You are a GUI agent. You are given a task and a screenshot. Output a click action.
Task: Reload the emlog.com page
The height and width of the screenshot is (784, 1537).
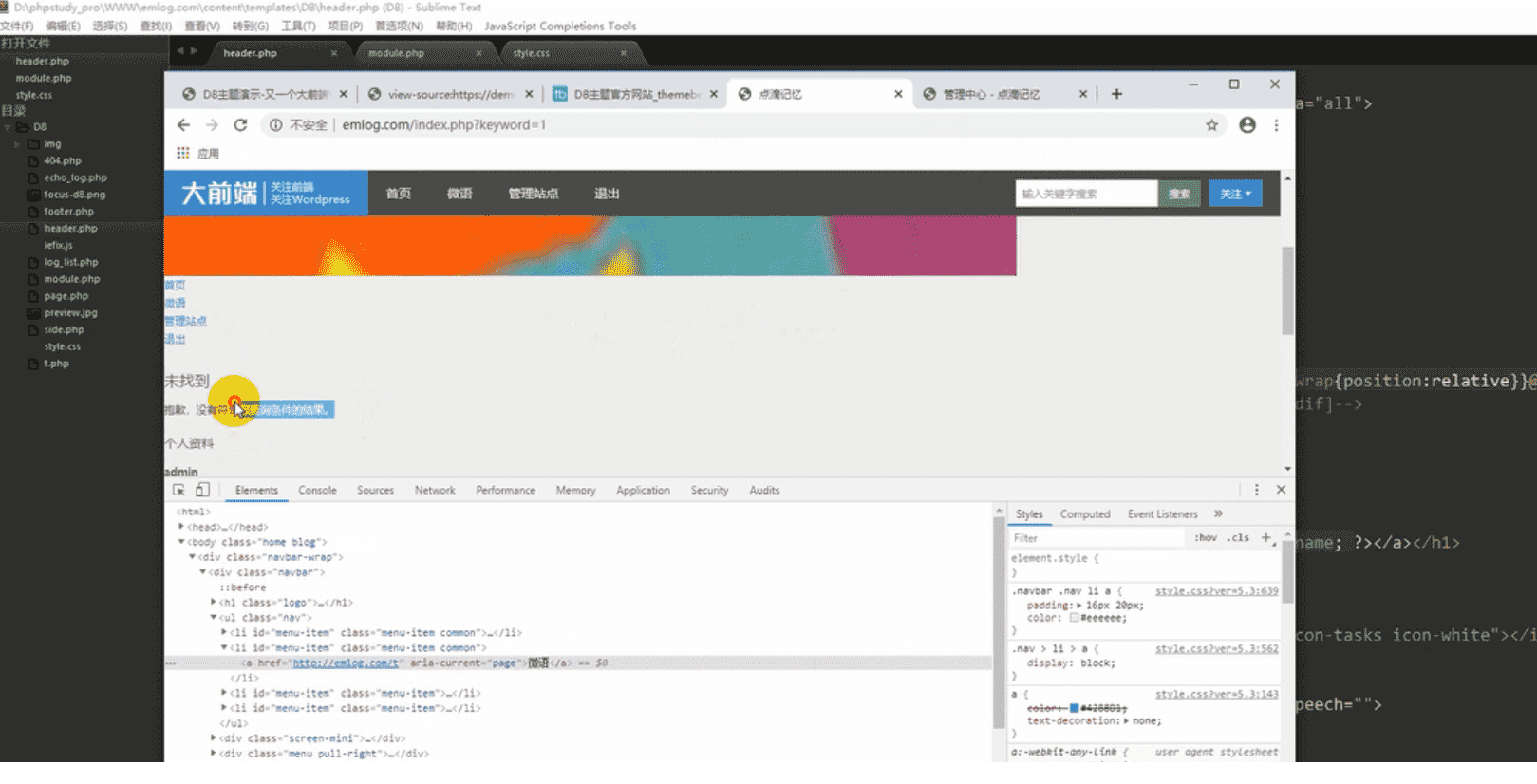(x=240, y=125)
